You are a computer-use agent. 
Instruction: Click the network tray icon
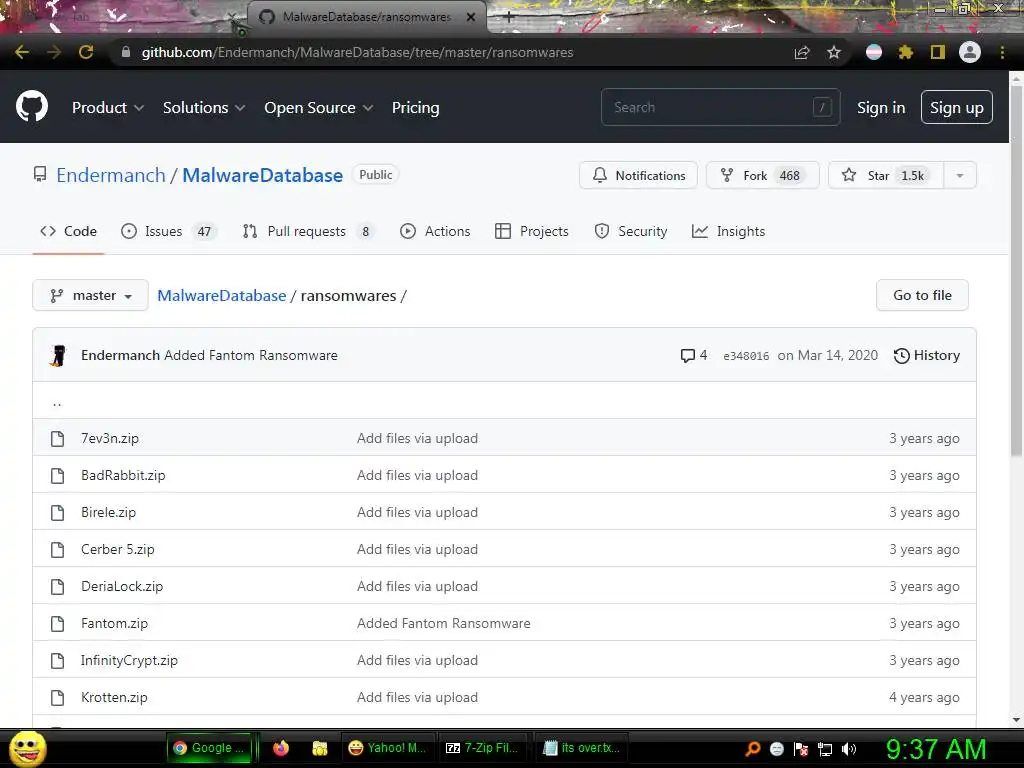pyautogui.click(x=825, y=749)
